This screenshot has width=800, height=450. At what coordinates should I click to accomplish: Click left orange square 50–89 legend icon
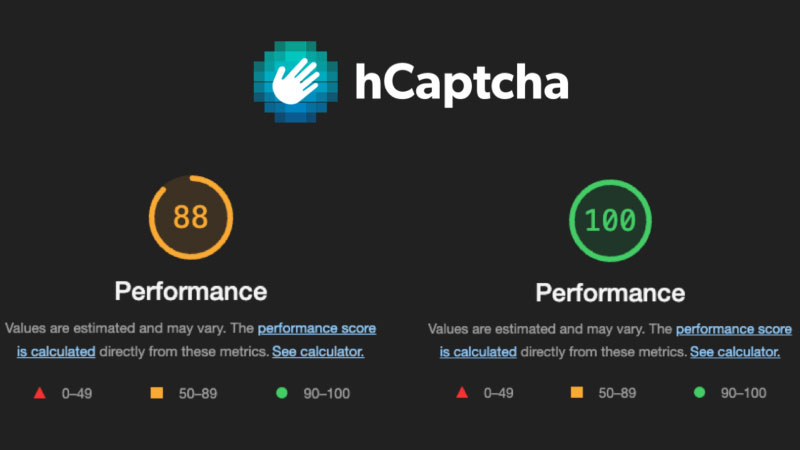point(157,393)
